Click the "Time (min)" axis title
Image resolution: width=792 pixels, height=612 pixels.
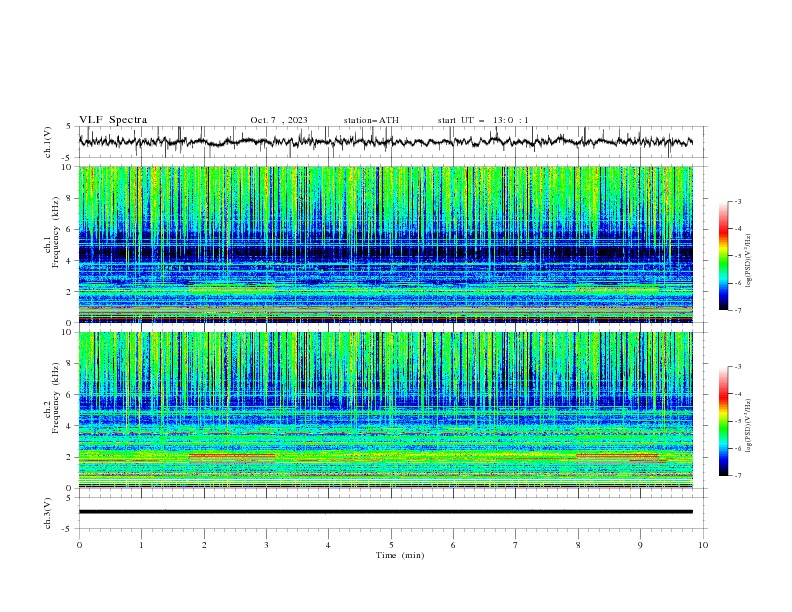(400, 555)
